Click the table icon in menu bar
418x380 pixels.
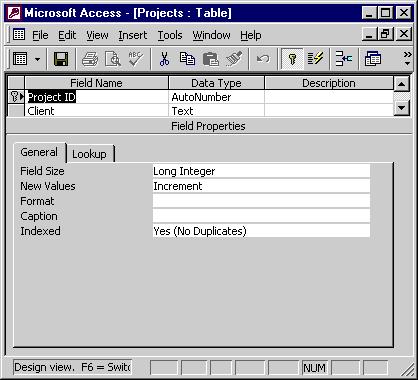(x=19, y=34)
